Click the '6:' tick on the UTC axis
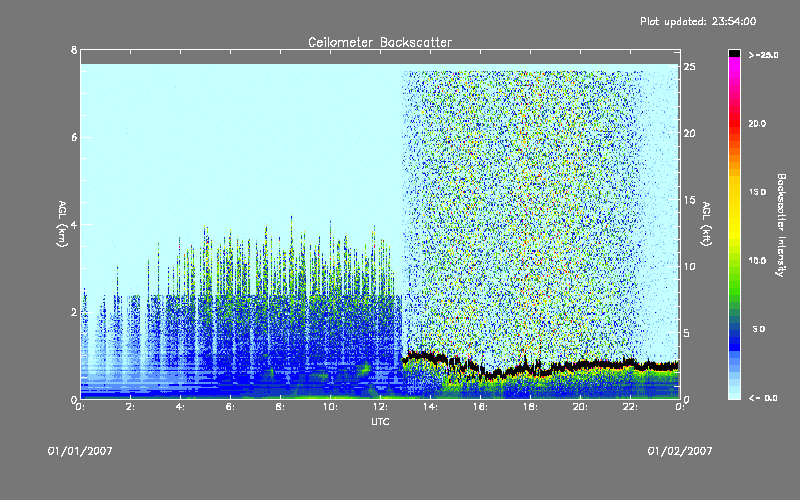The width and height of the screenshot is (800, 500). (x=230, y=407)
